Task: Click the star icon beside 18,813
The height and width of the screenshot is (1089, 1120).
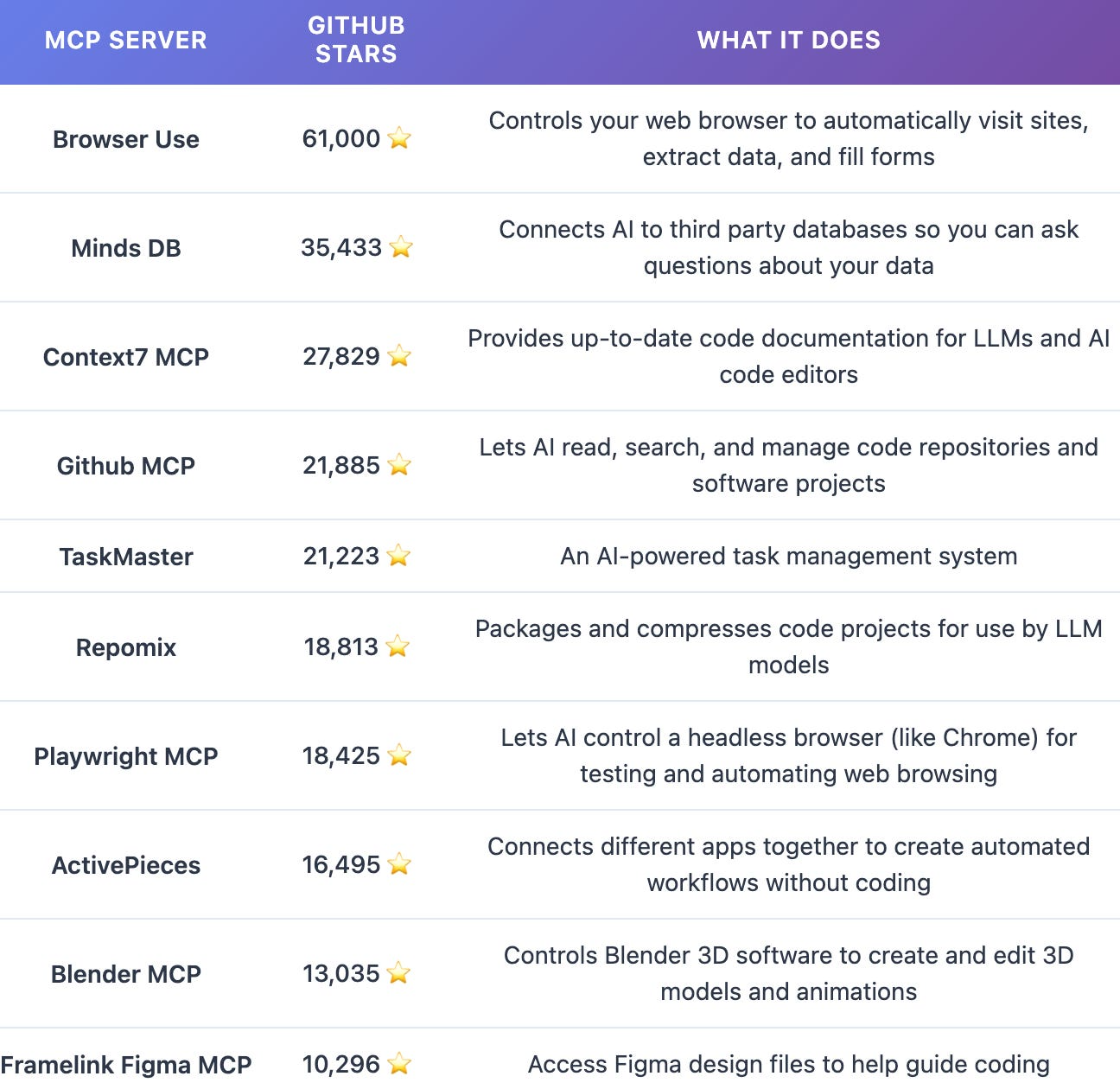Action: pyautogui.click(x=398, y=646)
